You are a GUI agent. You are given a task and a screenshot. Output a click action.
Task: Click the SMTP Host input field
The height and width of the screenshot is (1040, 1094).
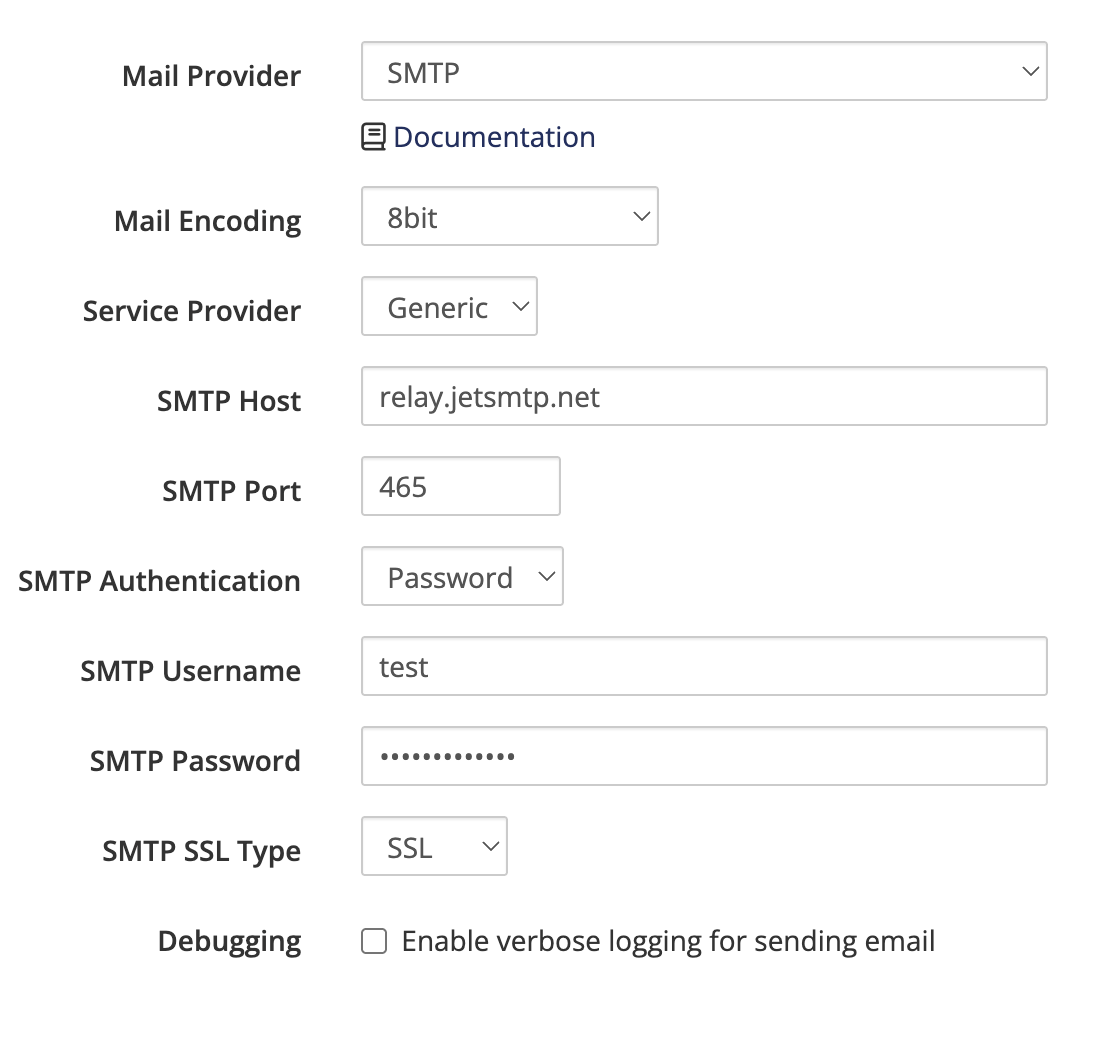[703, 396]
